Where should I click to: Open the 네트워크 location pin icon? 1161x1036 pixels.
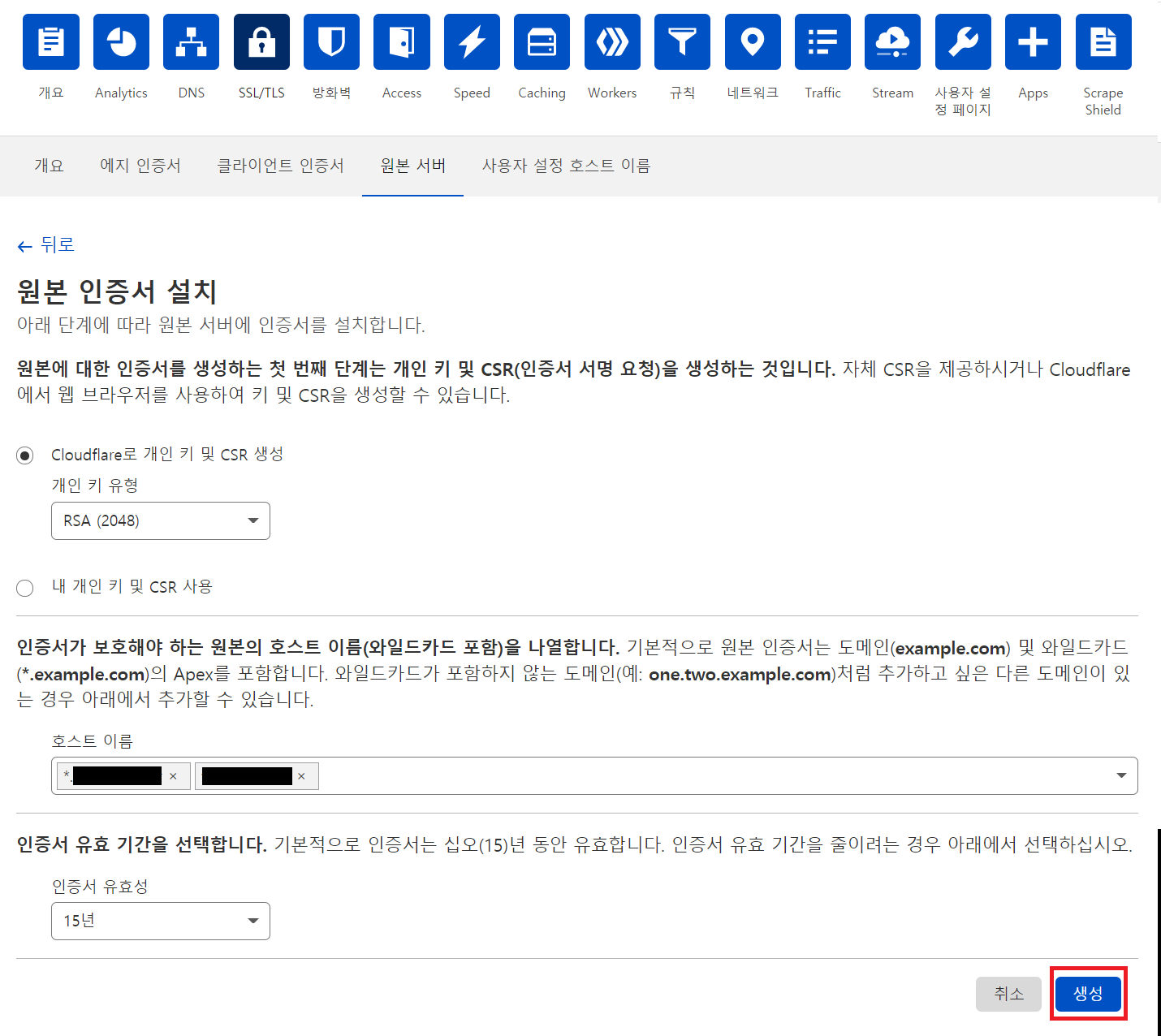click(753, 41)
